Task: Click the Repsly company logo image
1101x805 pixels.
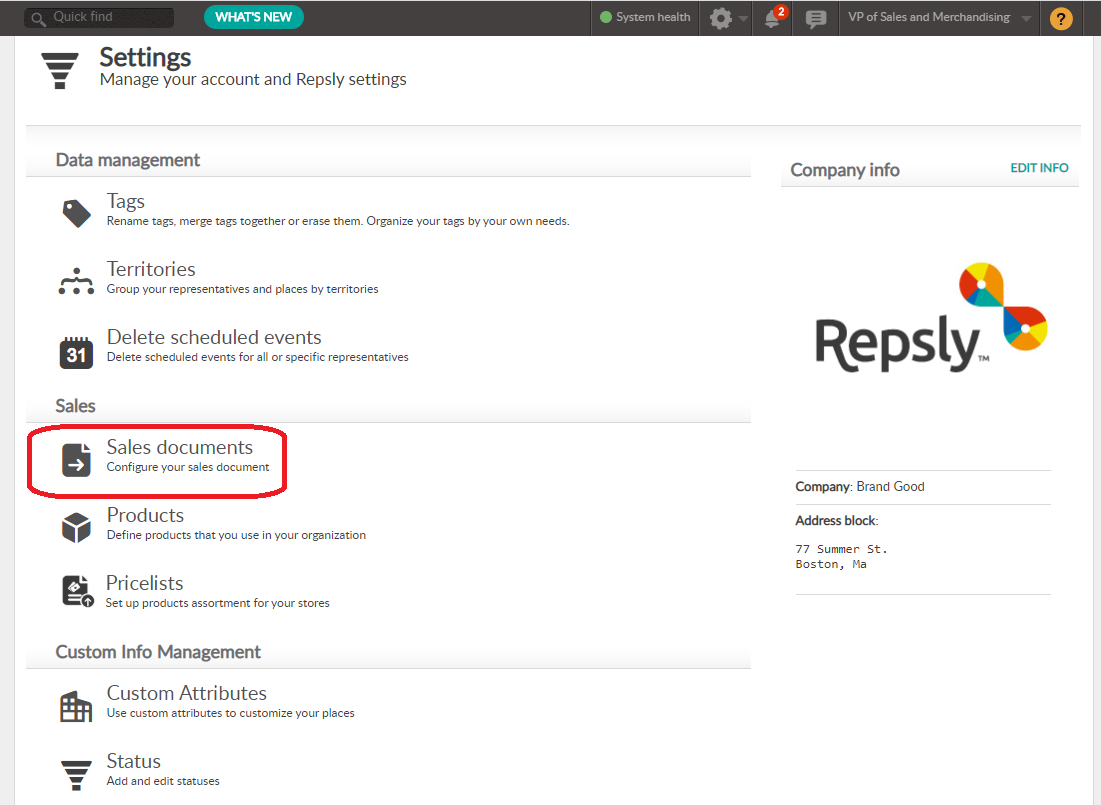Action: 930,318
